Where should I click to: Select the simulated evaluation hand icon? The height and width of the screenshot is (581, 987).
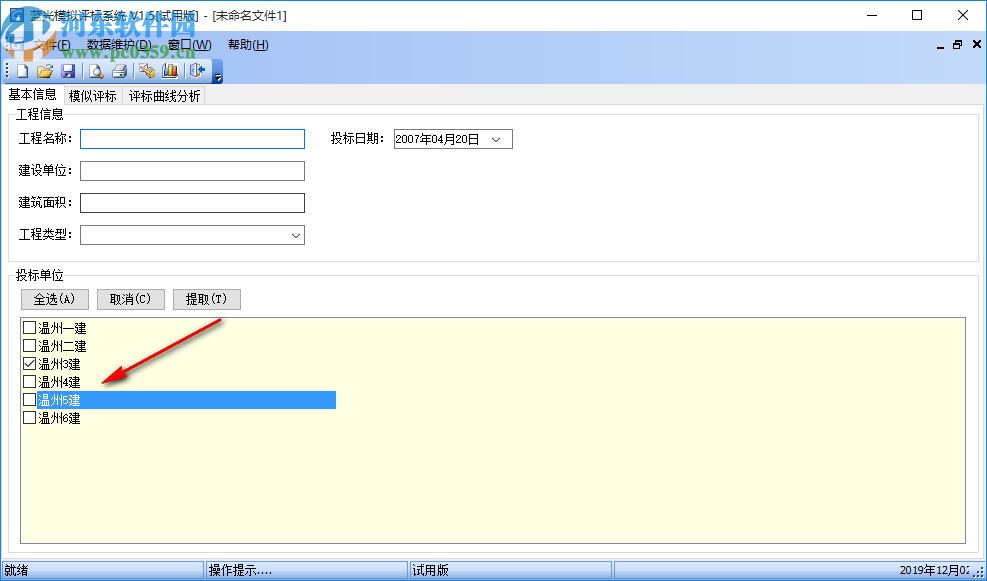click(146, 70)
